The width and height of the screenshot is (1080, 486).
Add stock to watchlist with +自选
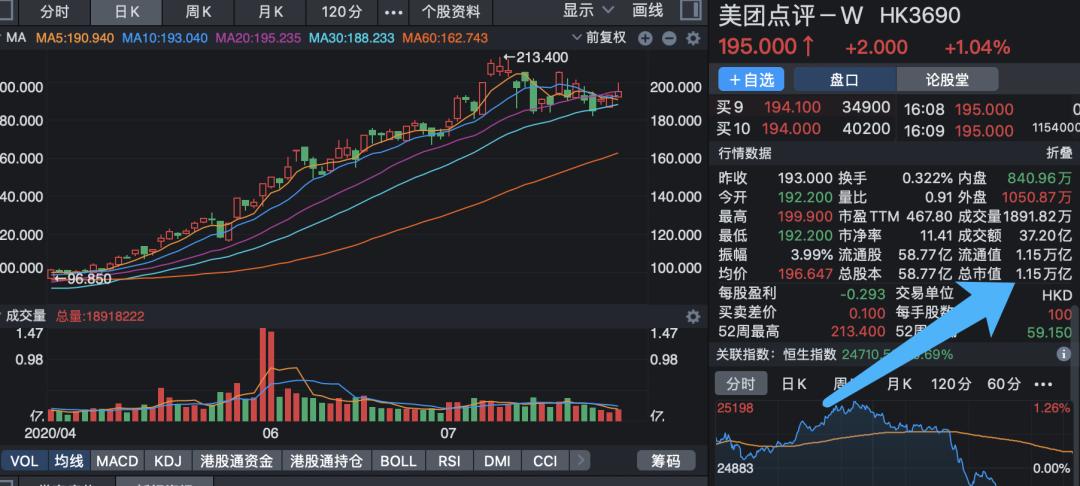(751, 79)
